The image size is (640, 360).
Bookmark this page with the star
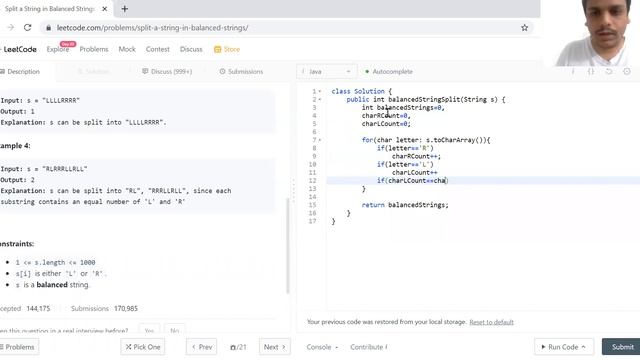click(524, 28)
